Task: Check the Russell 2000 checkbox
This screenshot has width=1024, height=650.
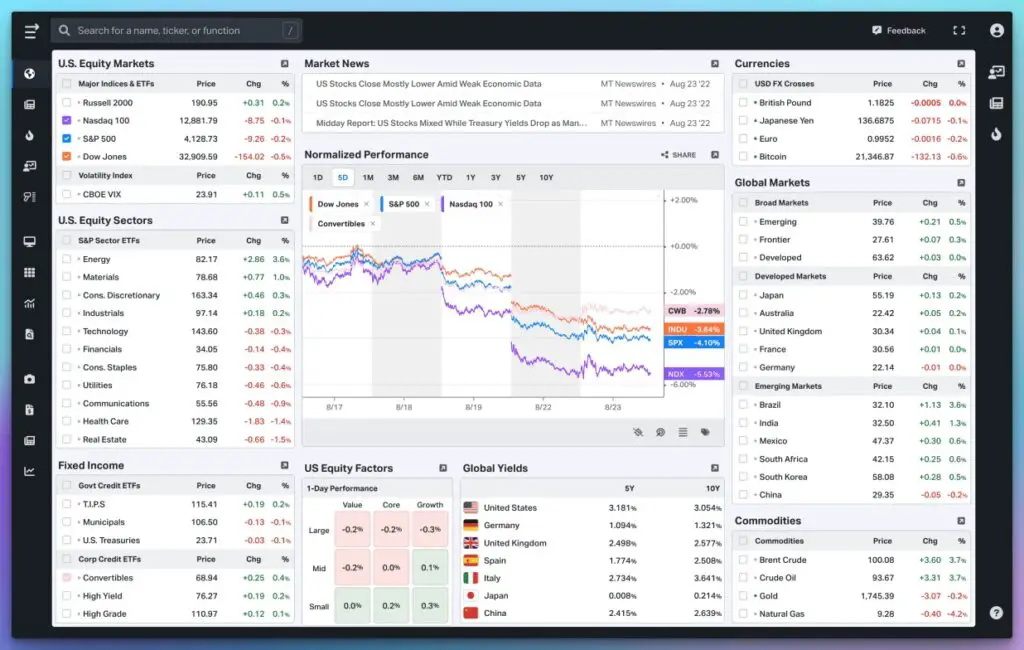Action: coord(66,102)
